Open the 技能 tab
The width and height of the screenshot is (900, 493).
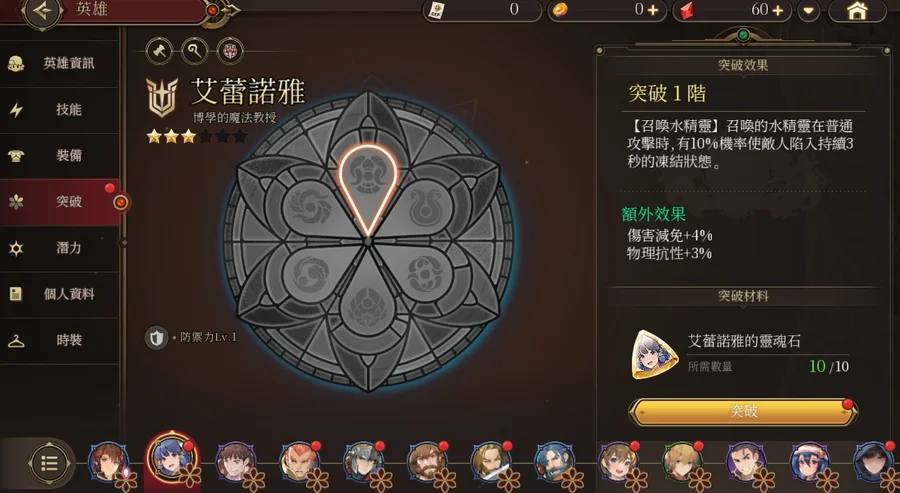[x=60, y=110]
